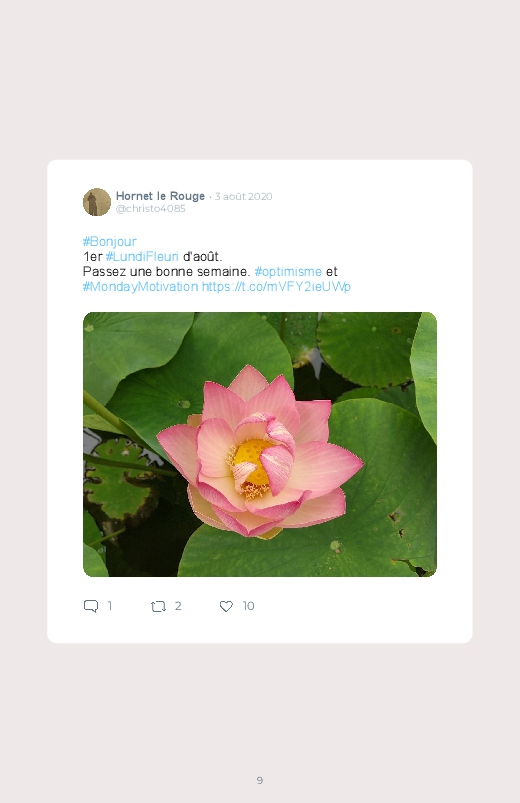The width and height of the screenshot is (520, 803).
Task: Click the yellow lotus seed pod center
Action: coord(250,461)
